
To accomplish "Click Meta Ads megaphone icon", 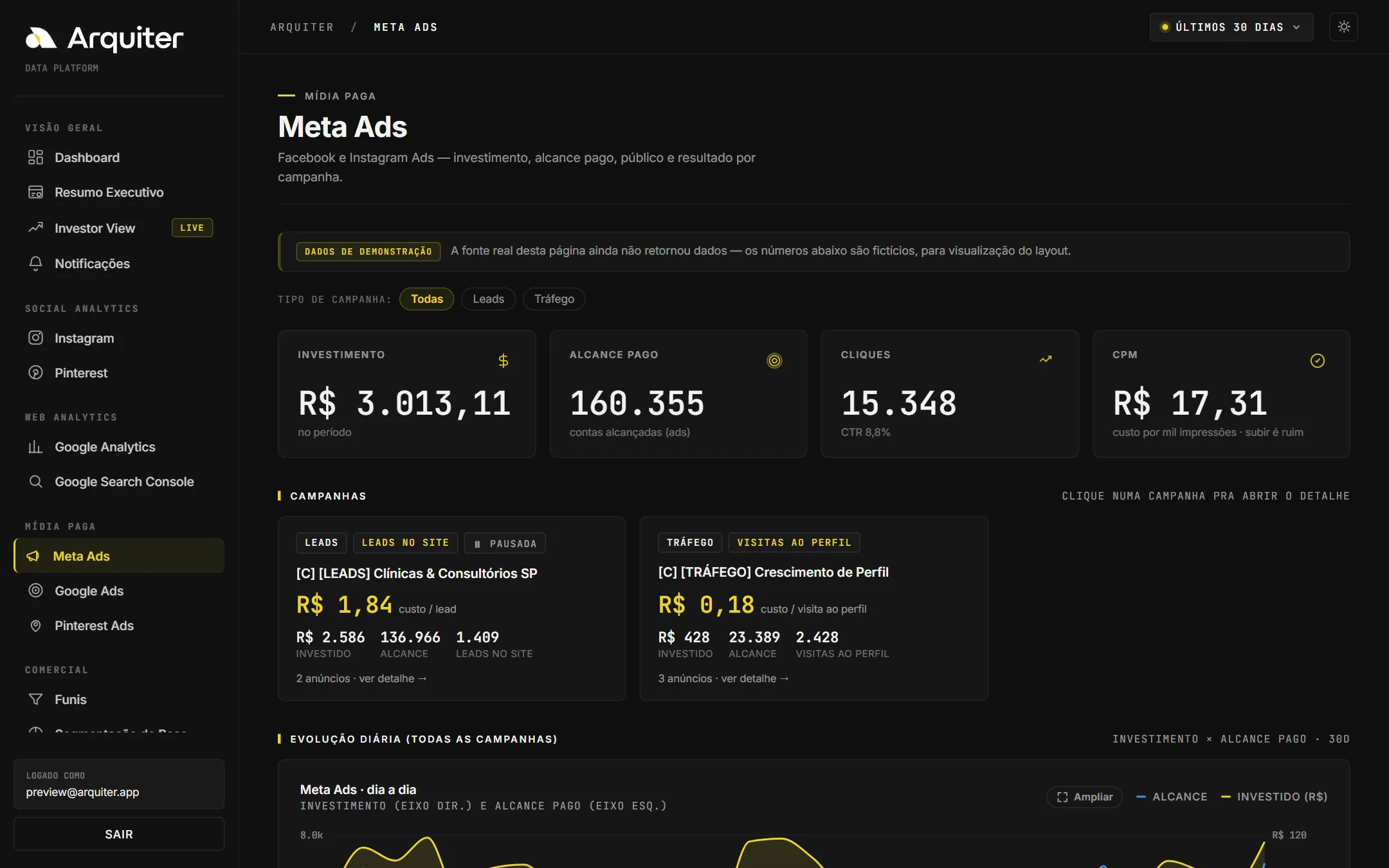I will [33, 556].
